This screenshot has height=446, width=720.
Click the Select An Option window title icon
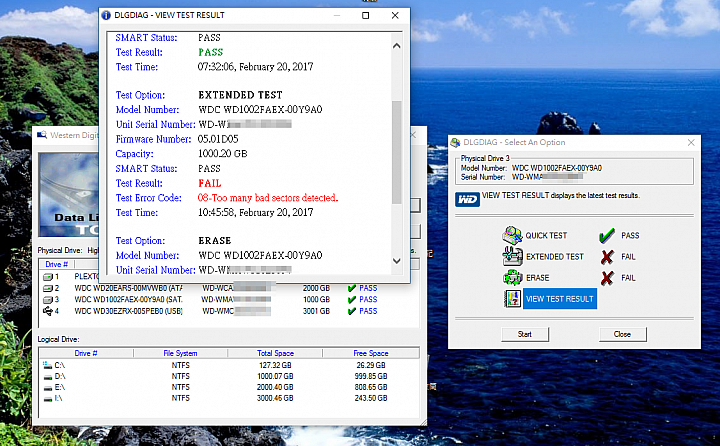pyautogui.click(x=456, y=142)
